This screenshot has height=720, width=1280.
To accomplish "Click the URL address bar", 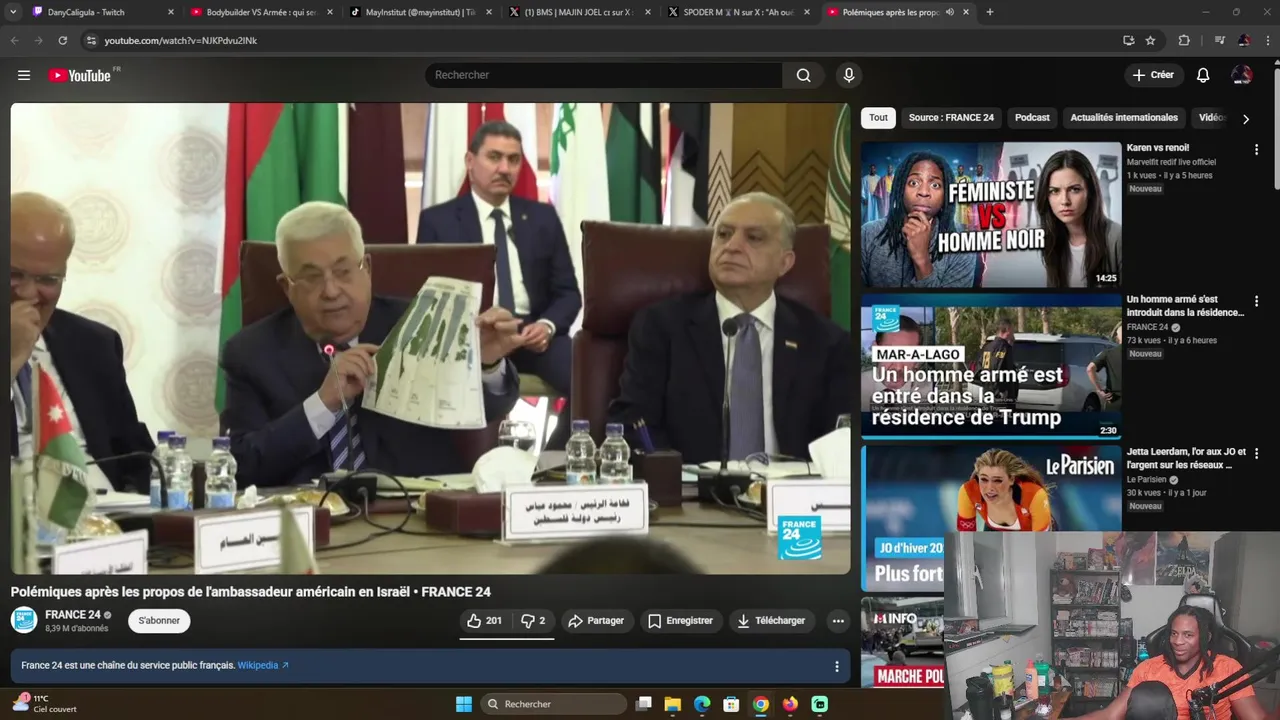I will (600, 40).
